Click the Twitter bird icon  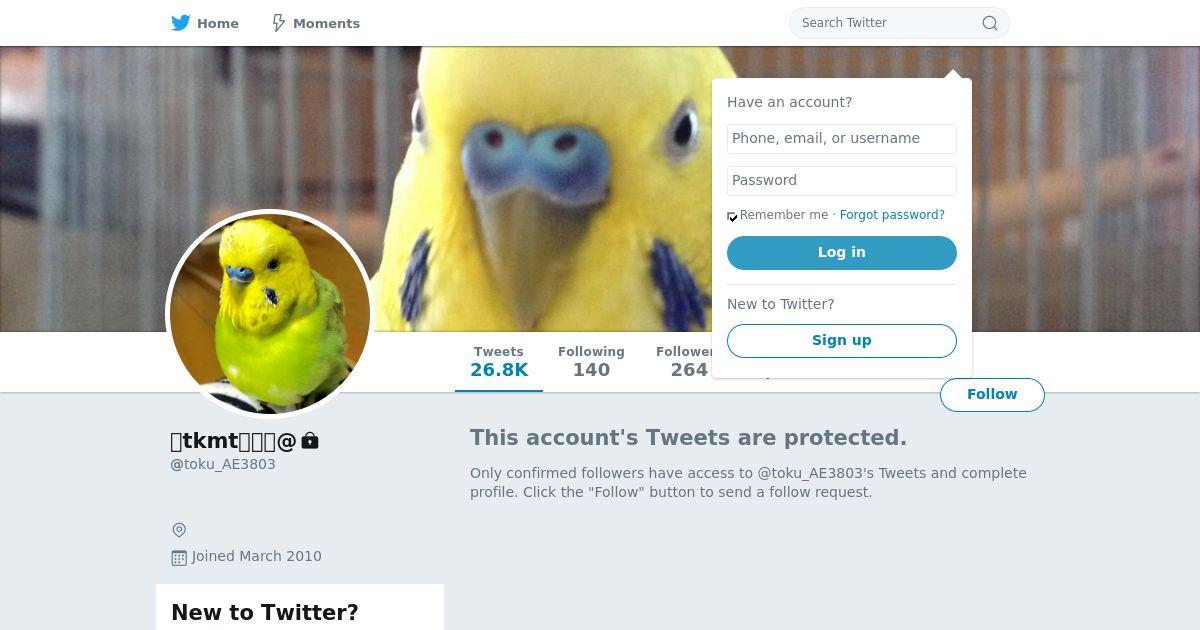tap(181, 23)
